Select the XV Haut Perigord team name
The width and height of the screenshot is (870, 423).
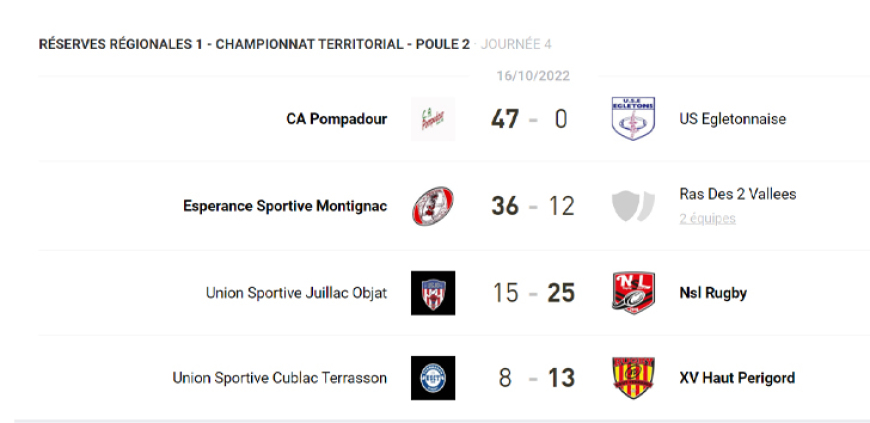(x=737, y=378)
